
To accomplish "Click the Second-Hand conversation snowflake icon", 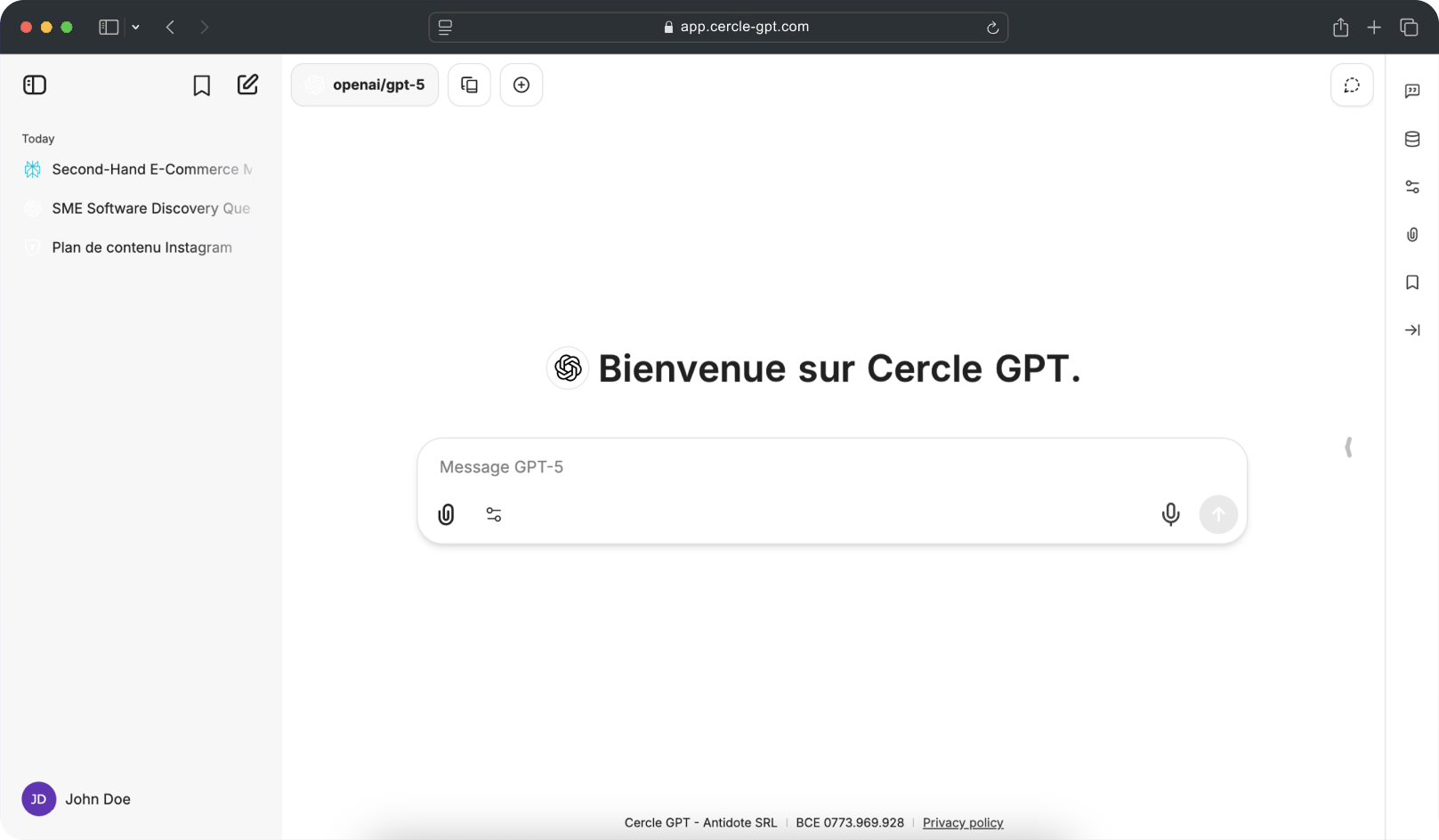I will tap(33, 169).
